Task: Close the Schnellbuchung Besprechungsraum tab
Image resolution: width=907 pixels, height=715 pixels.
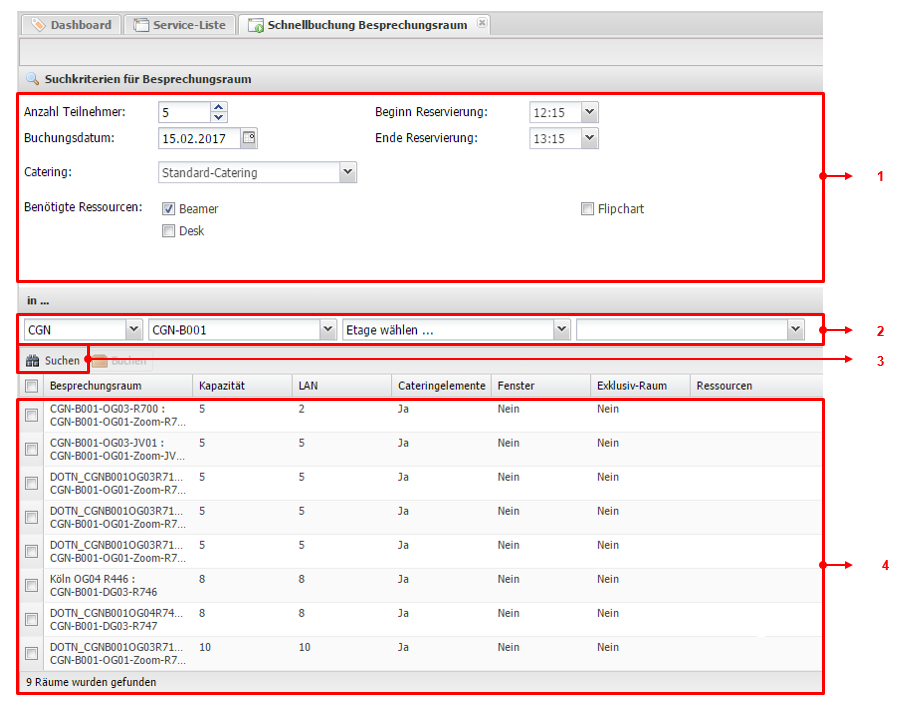Action: point(482,23)
